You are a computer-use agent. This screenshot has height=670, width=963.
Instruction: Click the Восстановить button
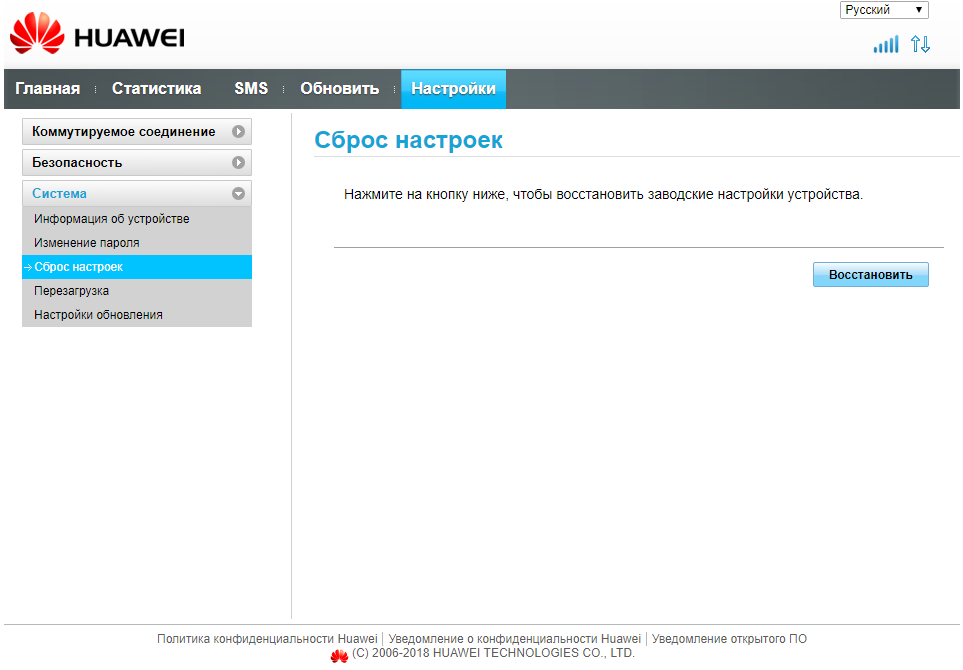tap(870, 275)
